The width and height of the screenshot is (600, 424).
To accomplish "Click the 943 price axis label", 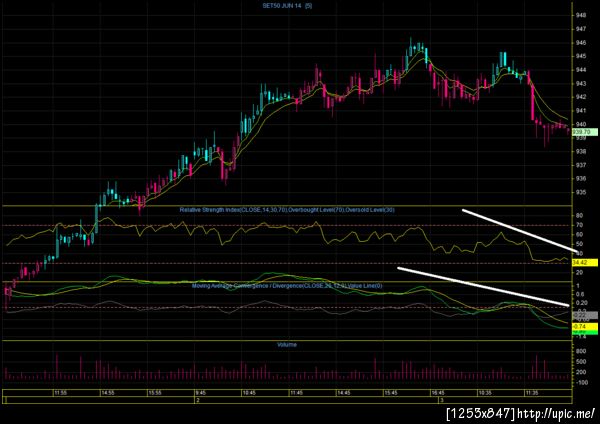I will 580,83.
